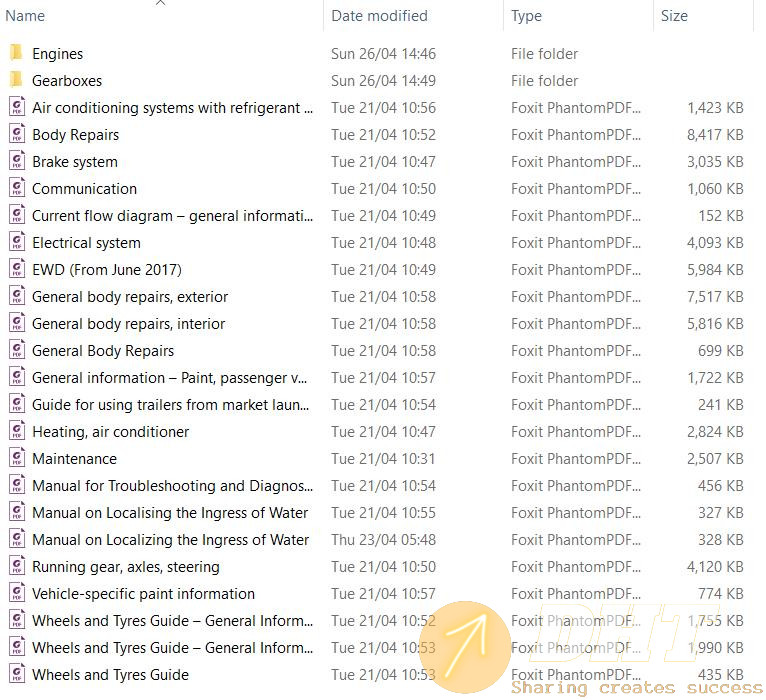Sort files by the Name column header
This screenshot has height=700, width=766.
[x=26, y=16]
